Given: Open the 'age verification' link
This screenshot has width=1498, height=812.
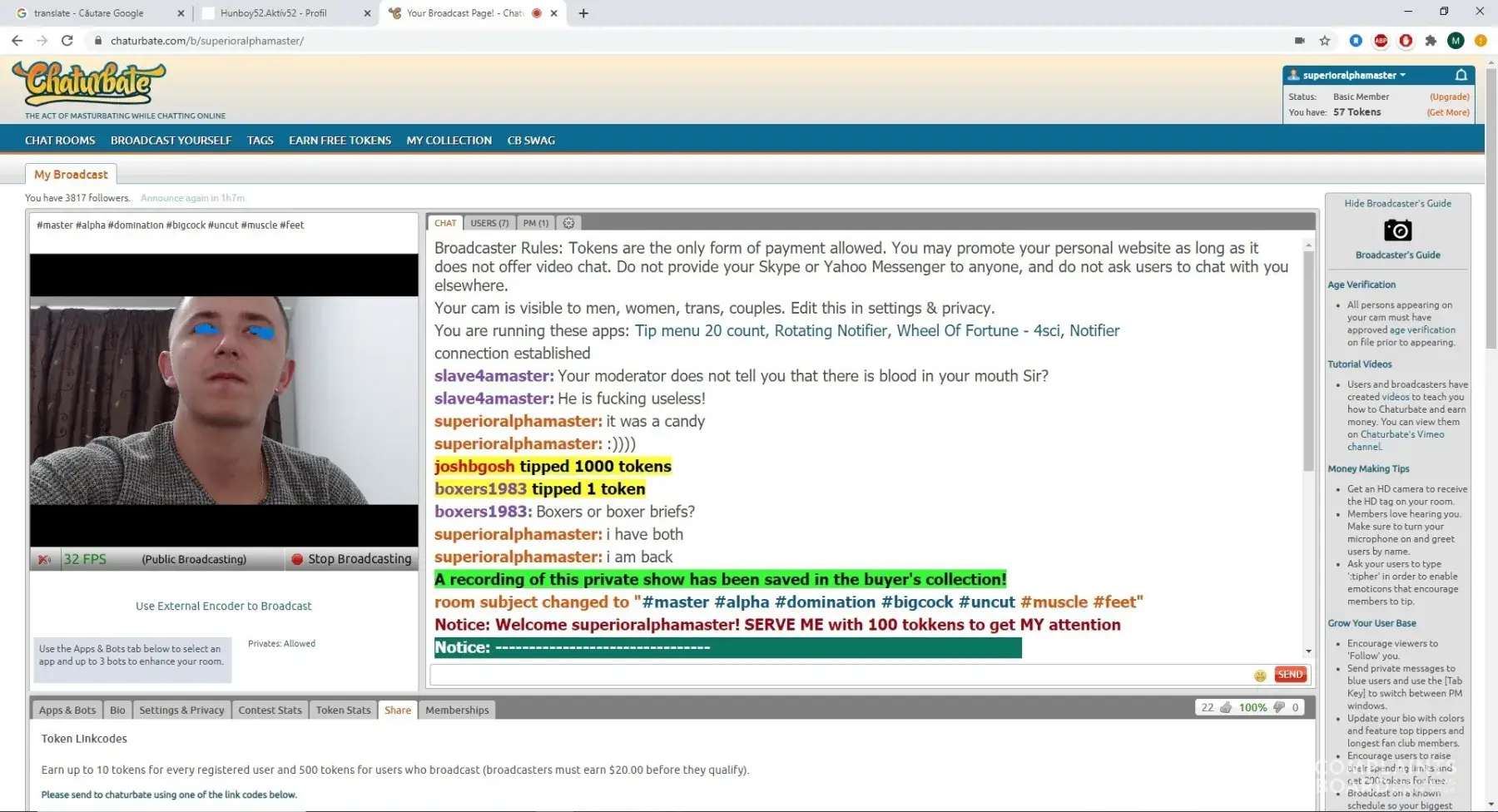Looking at the screenshot, I should coord(1422,330).
